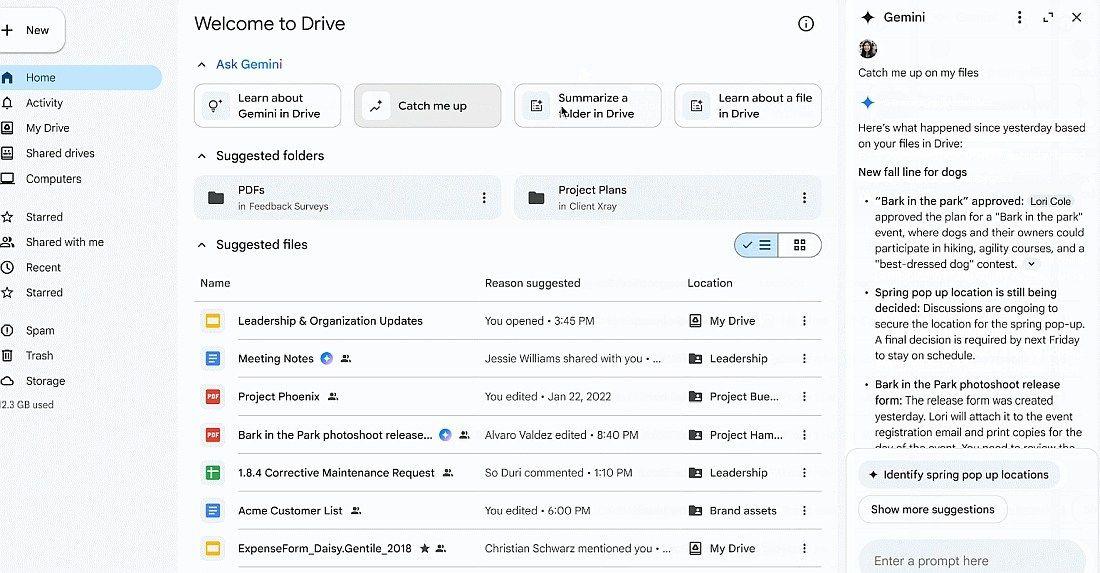
Task: Open the Meeting Notes file name
Action: pos(276,358)
